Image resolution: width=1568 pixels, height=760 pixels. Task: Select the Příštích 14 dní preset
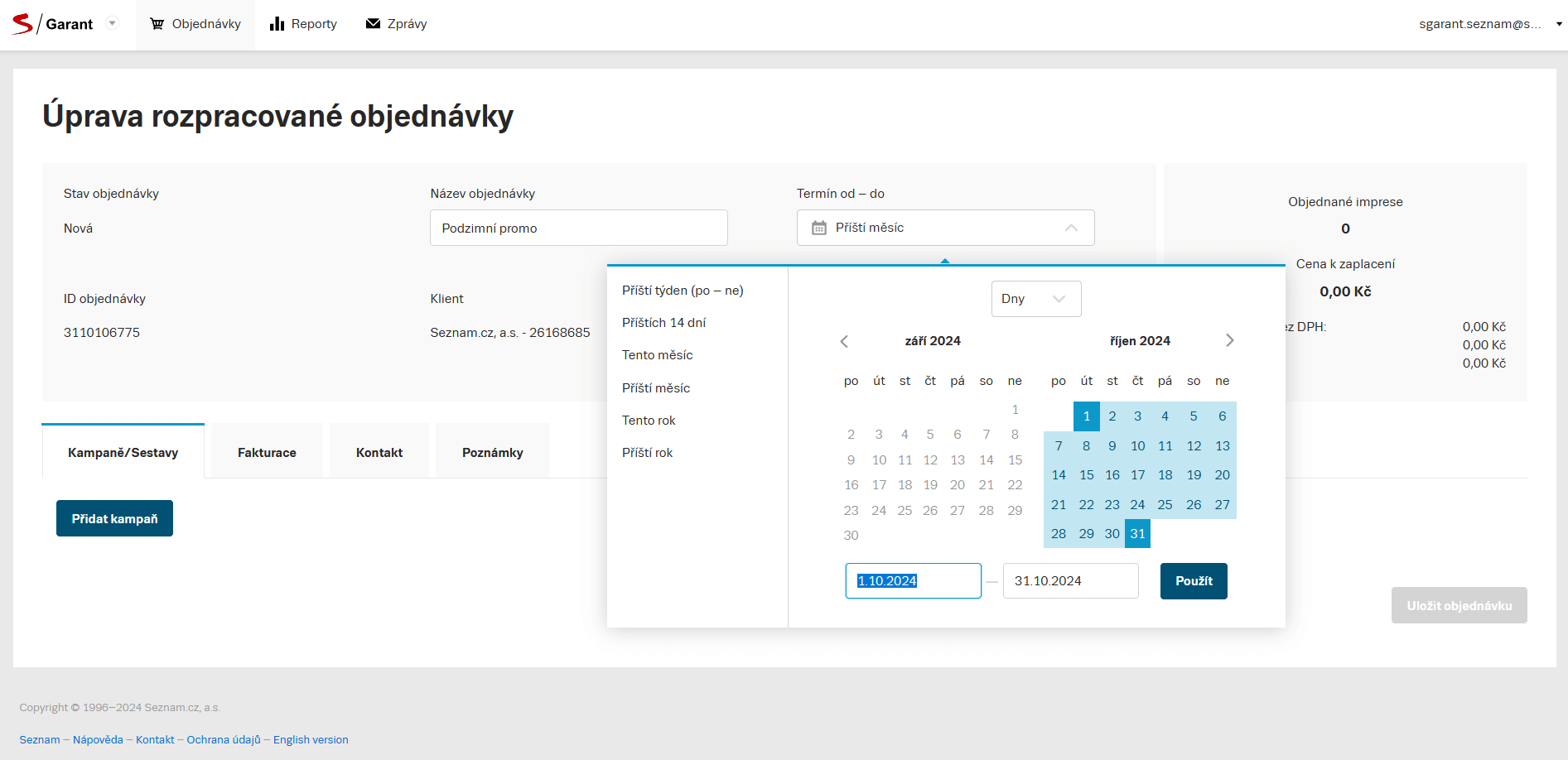coord(663,323)
